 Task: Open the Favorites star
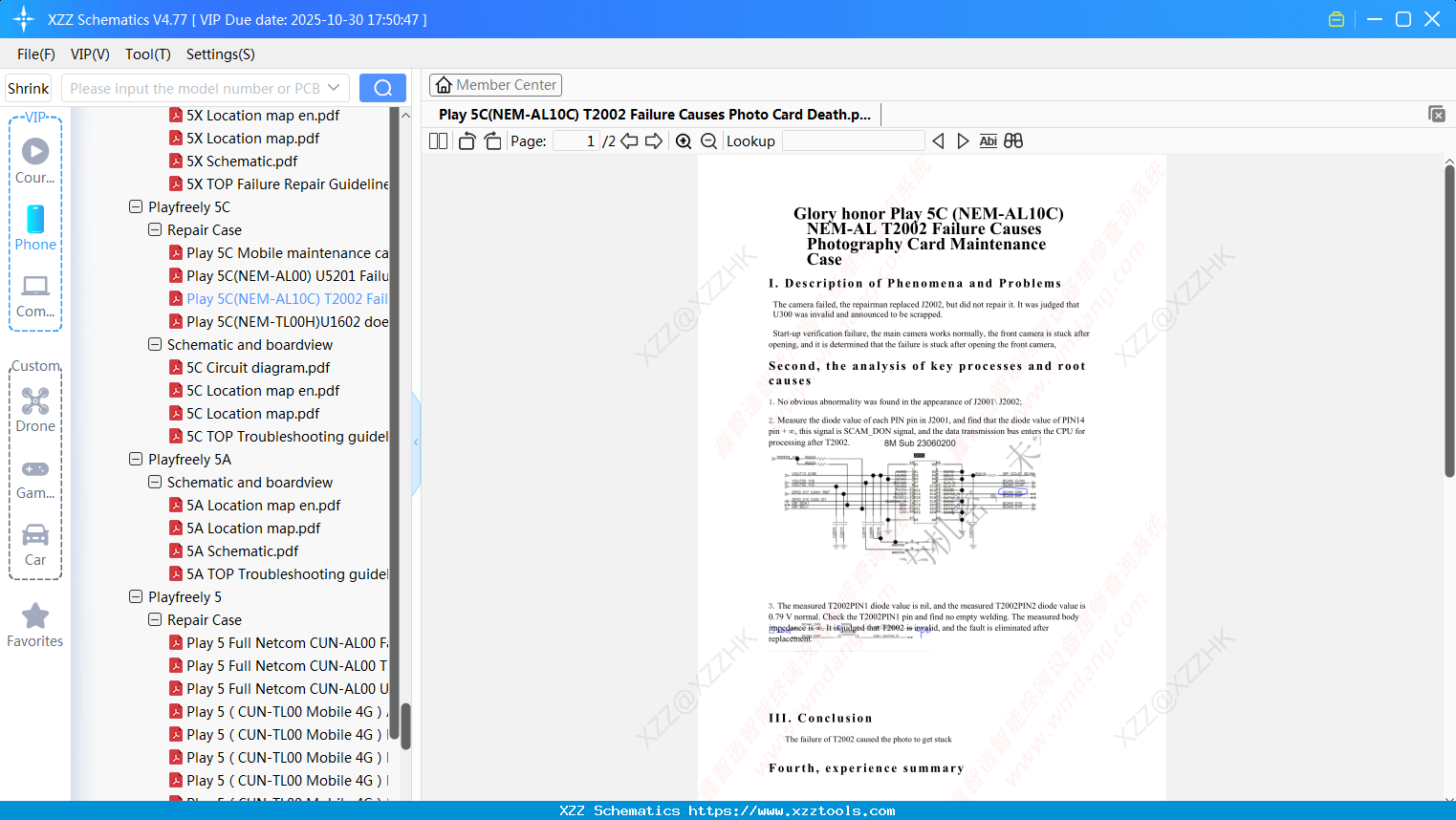(35, 625)
